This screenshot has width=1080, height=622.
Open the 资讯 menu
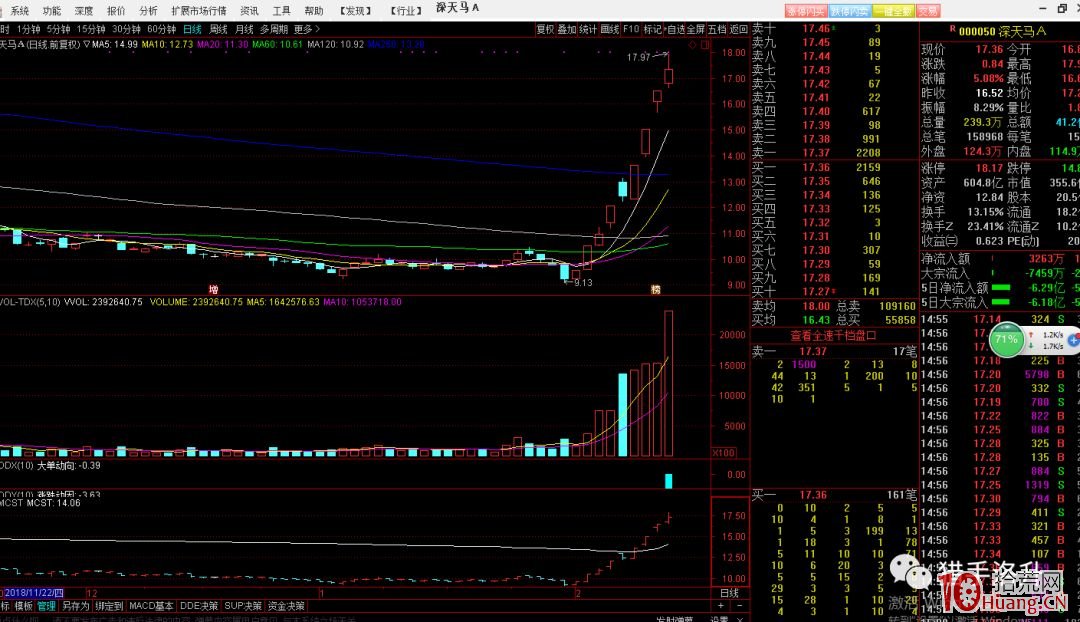(249, 10)
